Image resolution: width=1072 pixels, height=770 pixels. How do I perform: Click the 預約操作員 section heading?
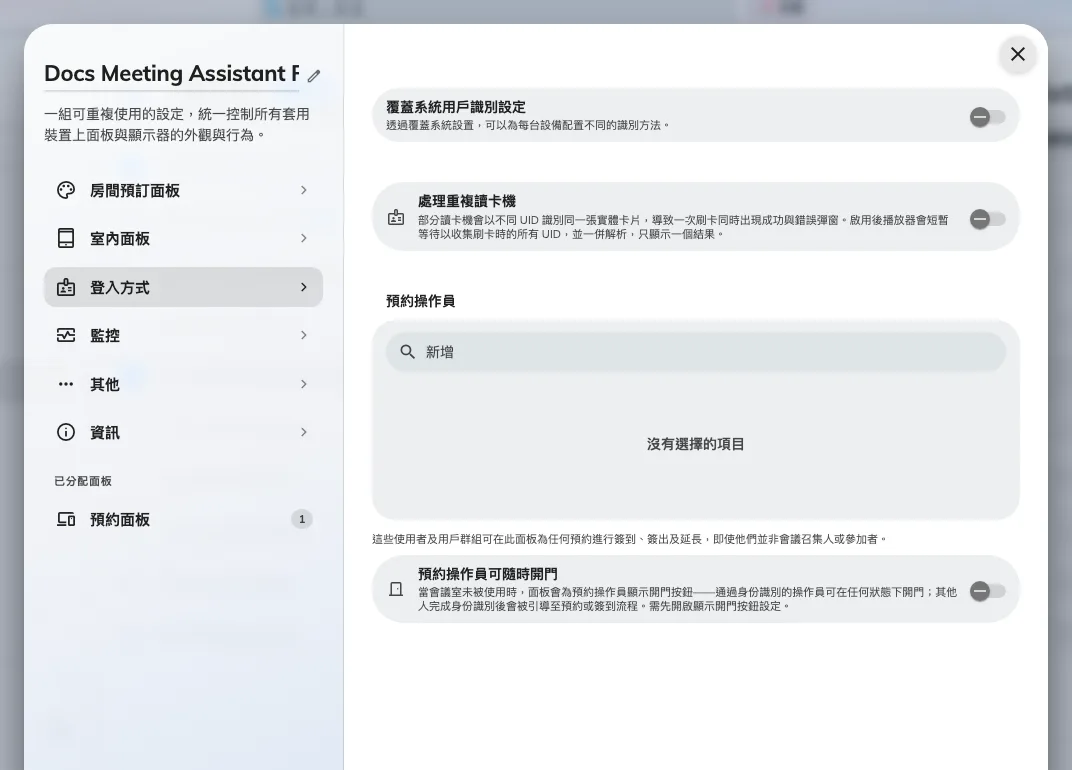420,301
